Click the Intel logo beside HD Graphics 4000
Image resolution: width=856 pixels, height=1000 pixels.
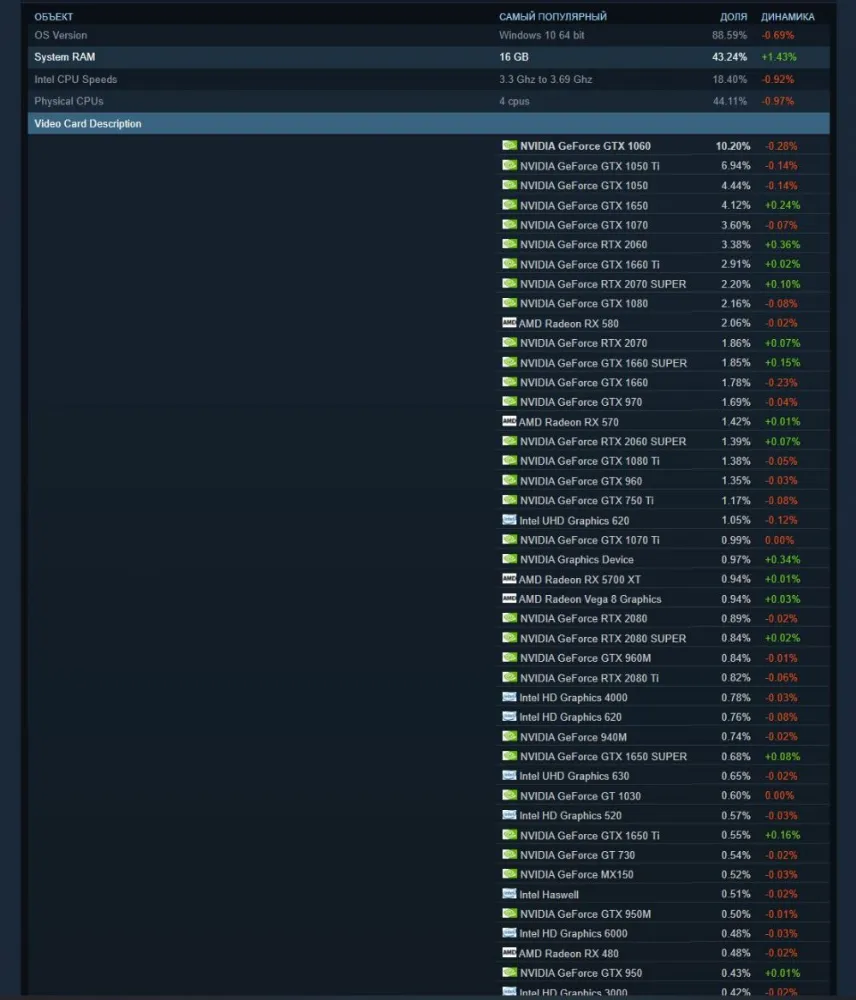click(509, 697)
